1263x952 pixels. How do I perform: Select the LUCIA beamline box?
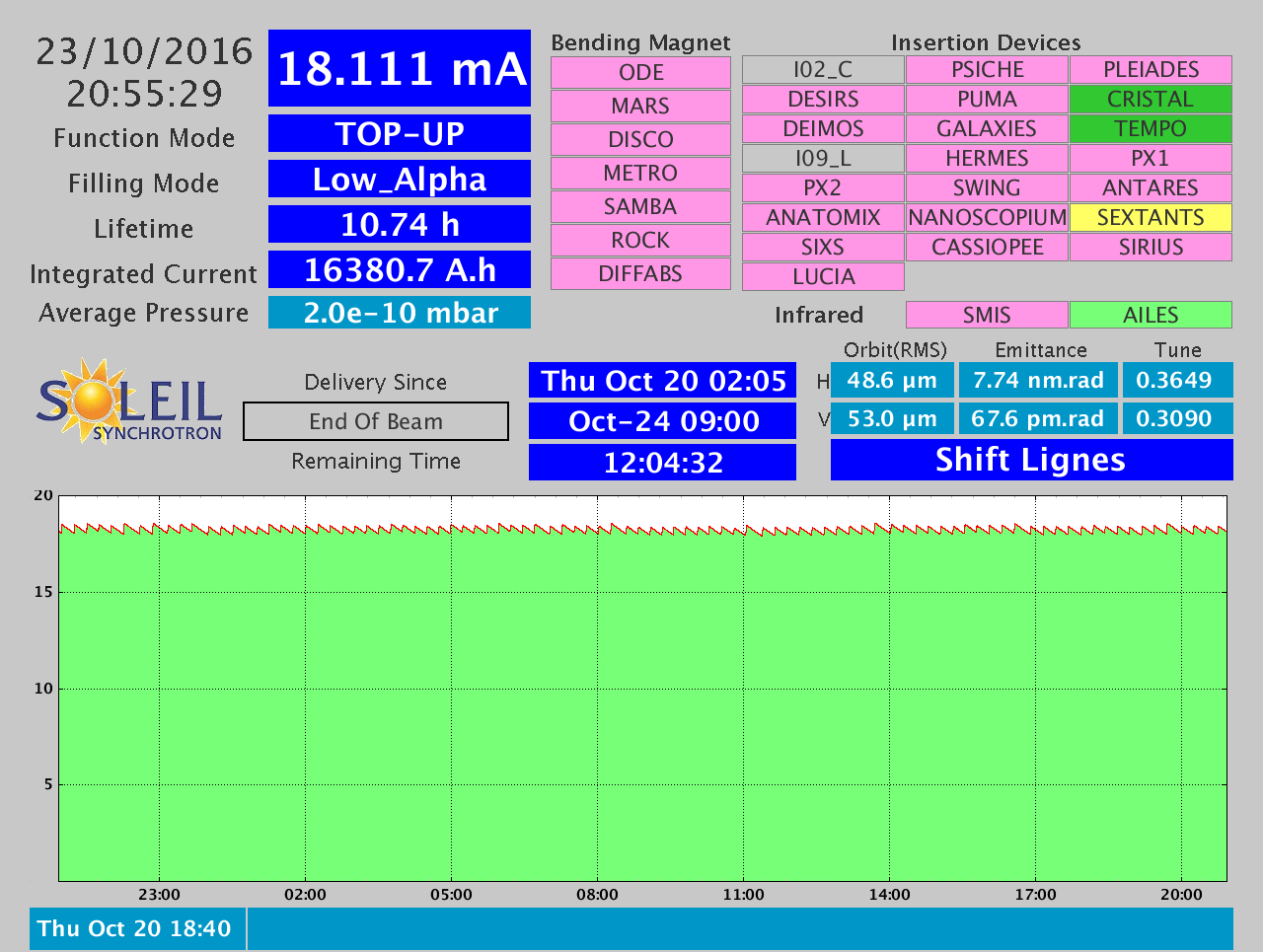(823, 277)
